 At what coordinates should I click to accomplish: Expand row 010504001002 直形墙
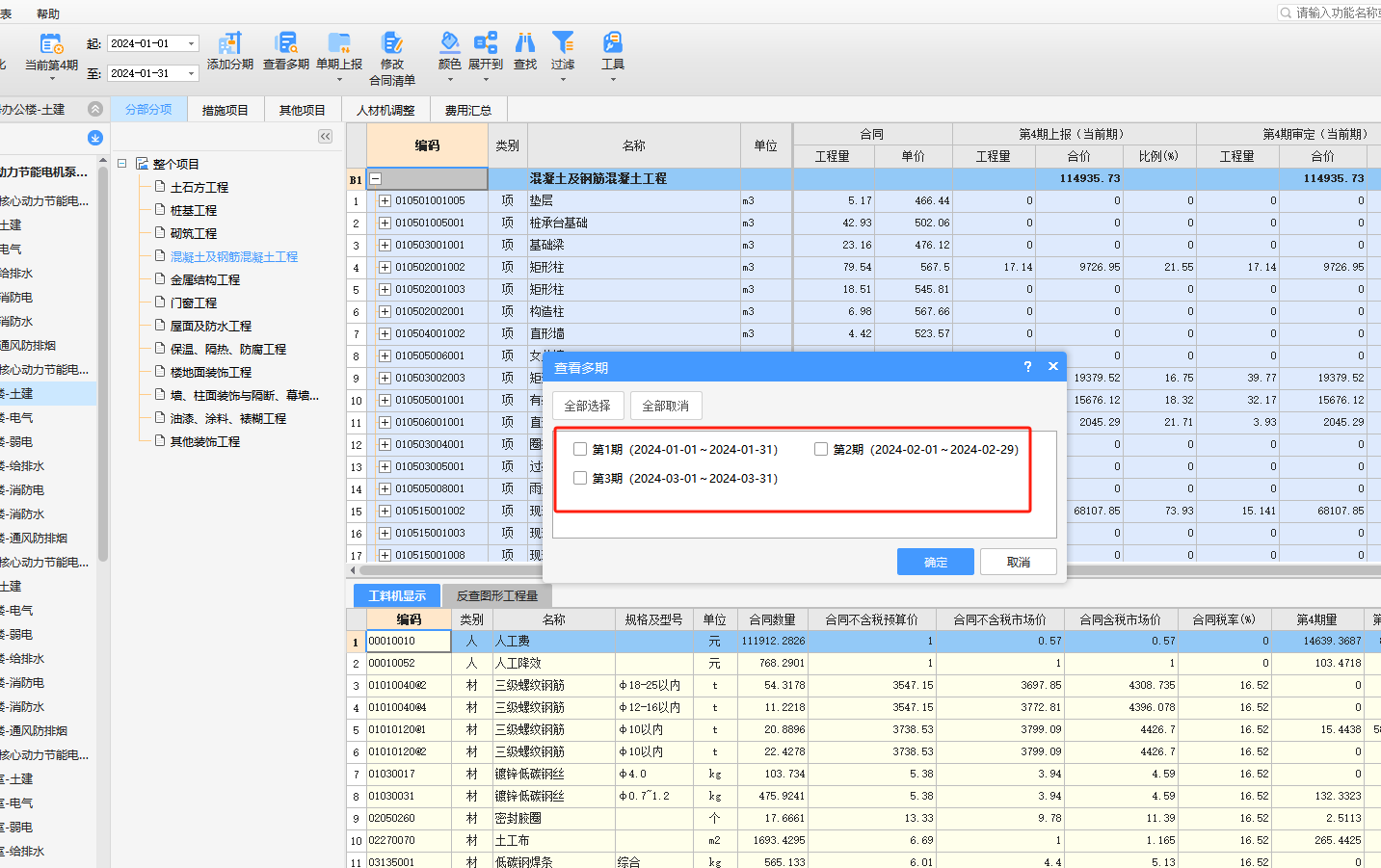pos(385,333)
